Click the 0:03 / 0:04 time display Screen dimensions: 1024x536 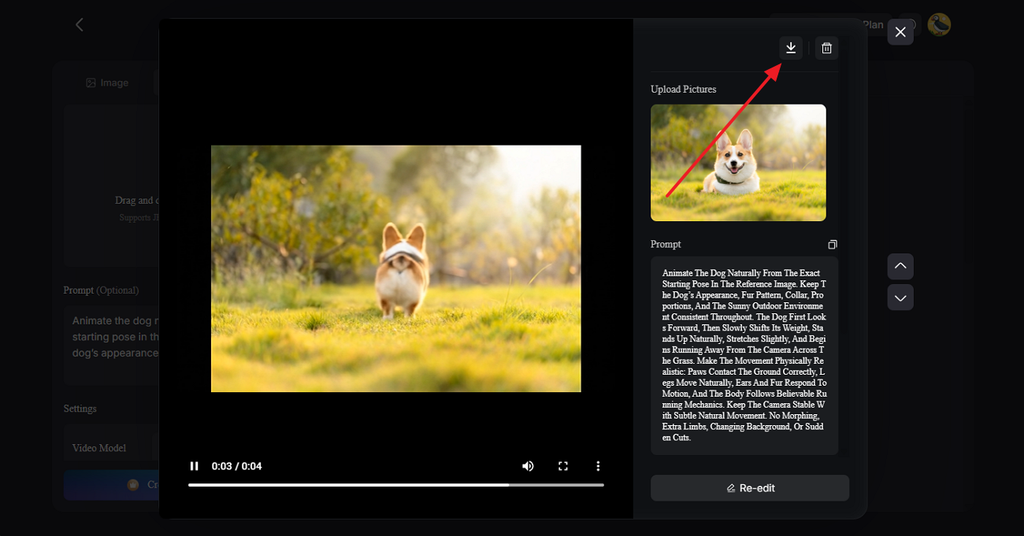(x=236, y=466)
